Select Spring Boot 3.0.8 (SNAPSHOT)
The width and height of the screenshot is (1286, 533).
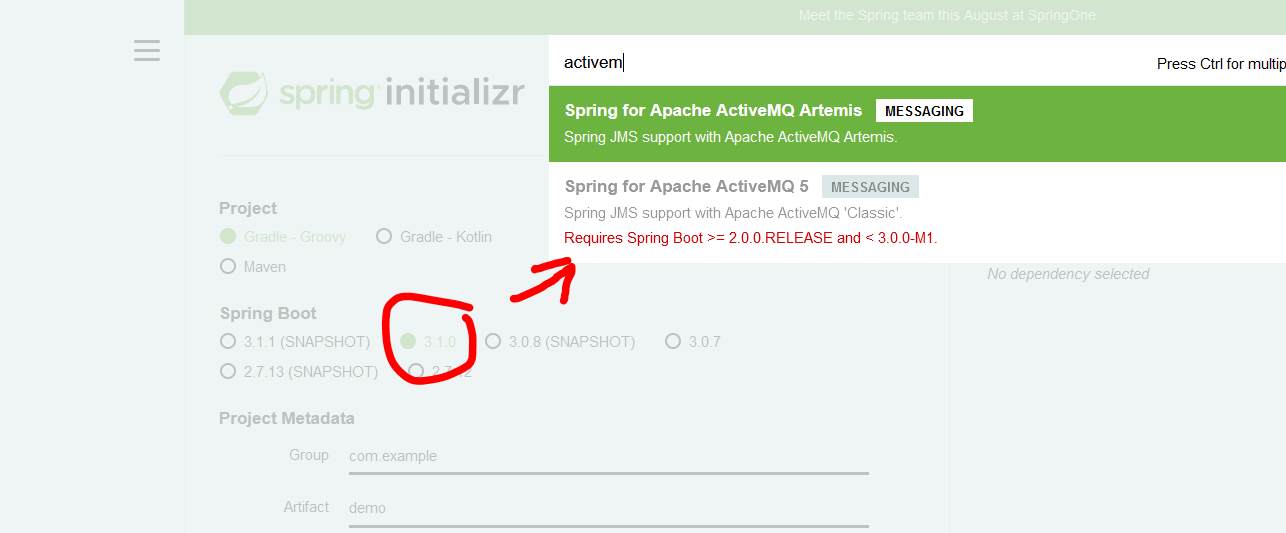(560, 342)
